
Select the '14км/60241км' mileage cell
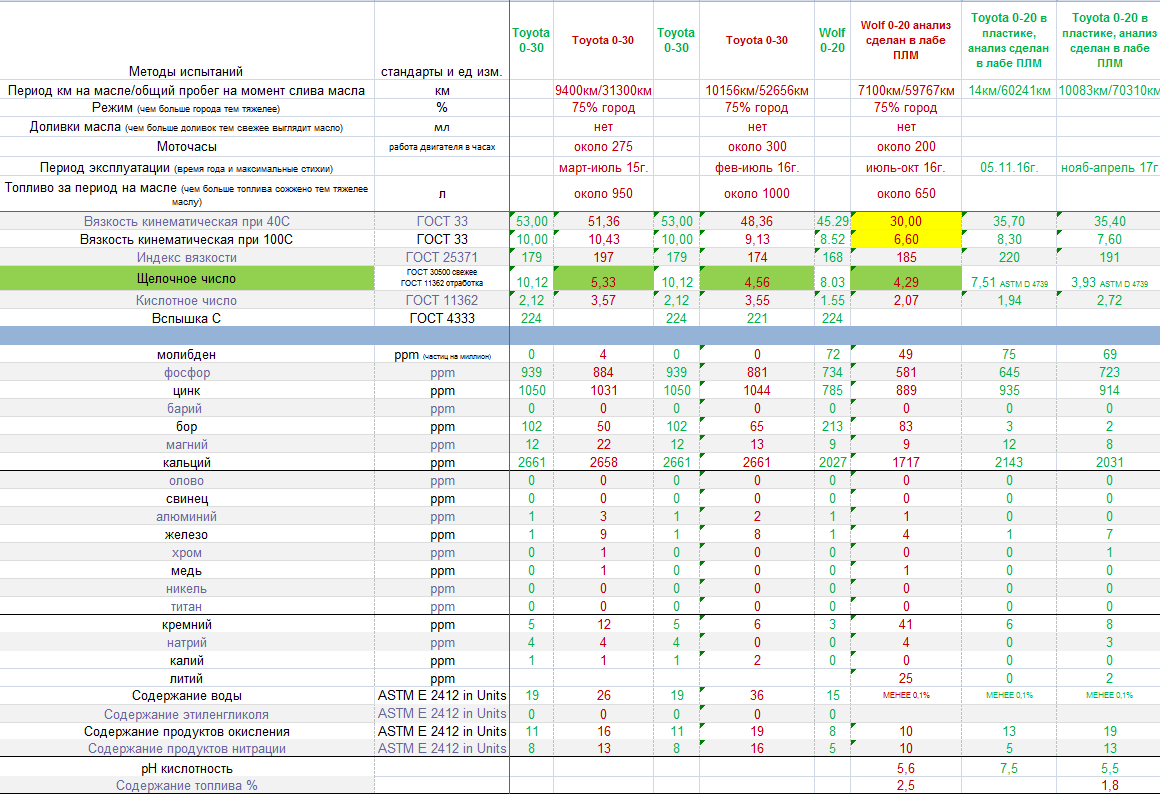click(x=1009, y=91)
